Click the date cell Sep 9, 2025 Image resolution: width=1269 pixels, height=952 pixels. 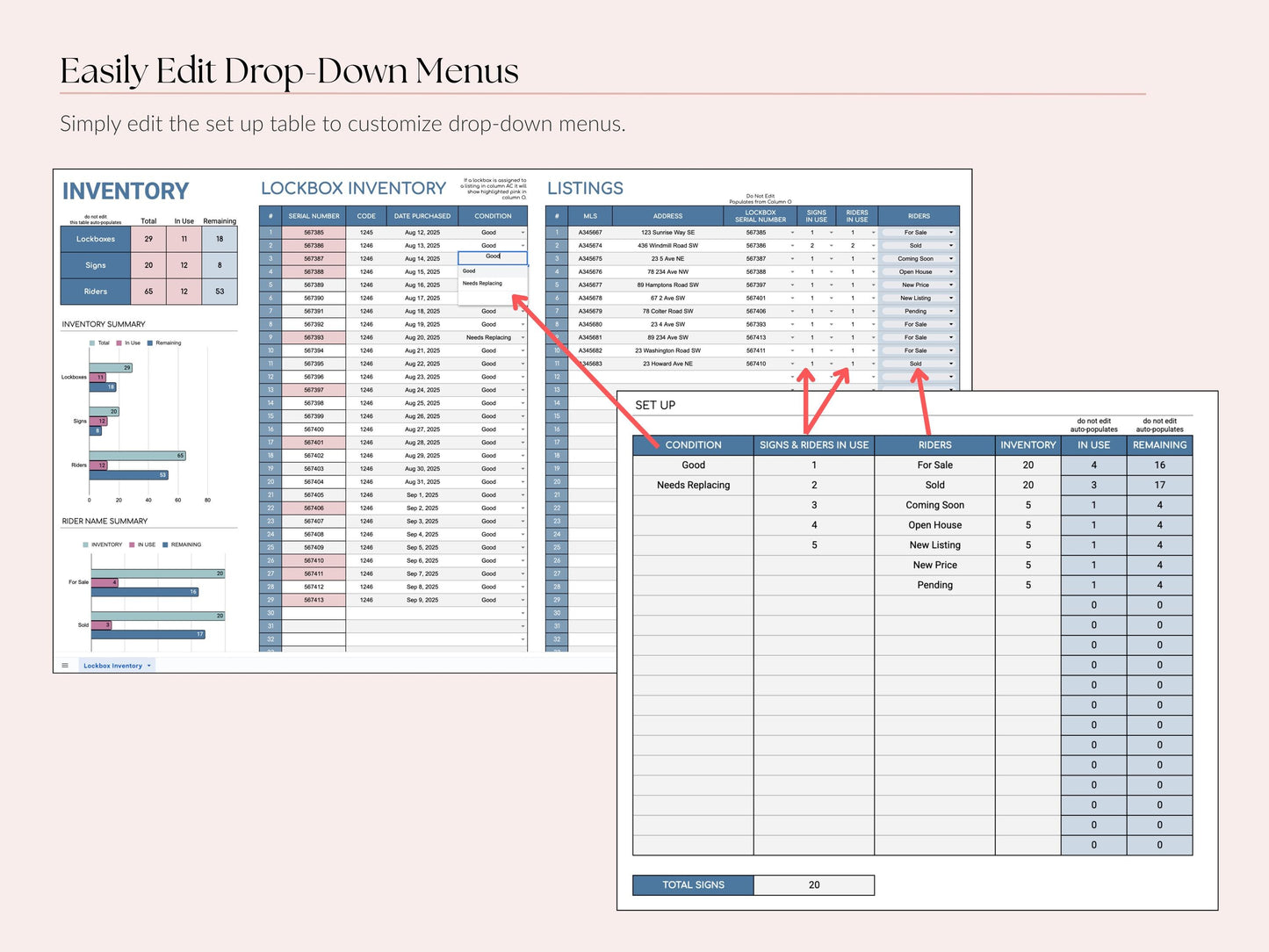422,600
